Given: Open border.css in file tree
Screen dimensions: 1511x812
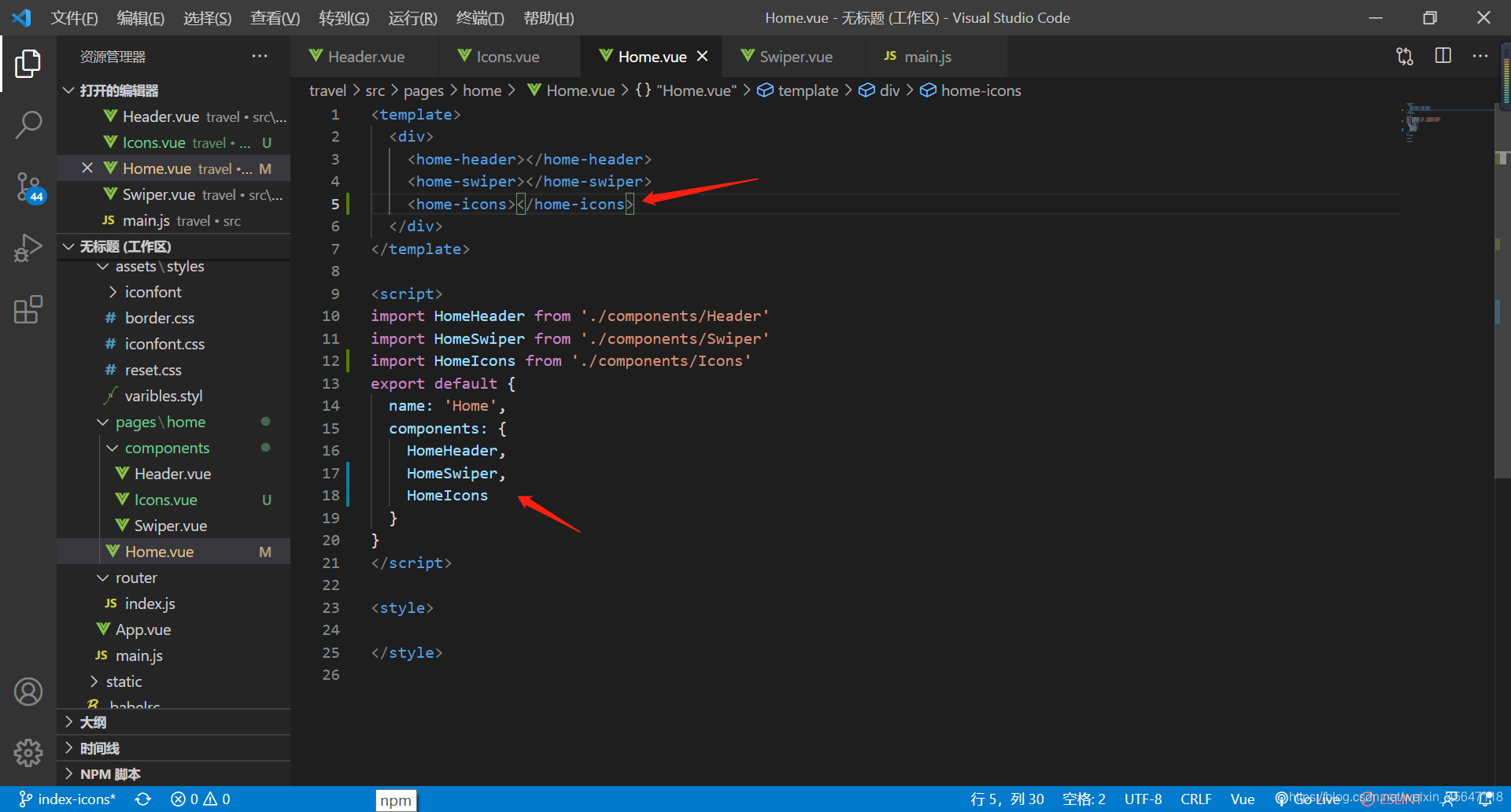Looking at the screenshot, I should [173, 318].
